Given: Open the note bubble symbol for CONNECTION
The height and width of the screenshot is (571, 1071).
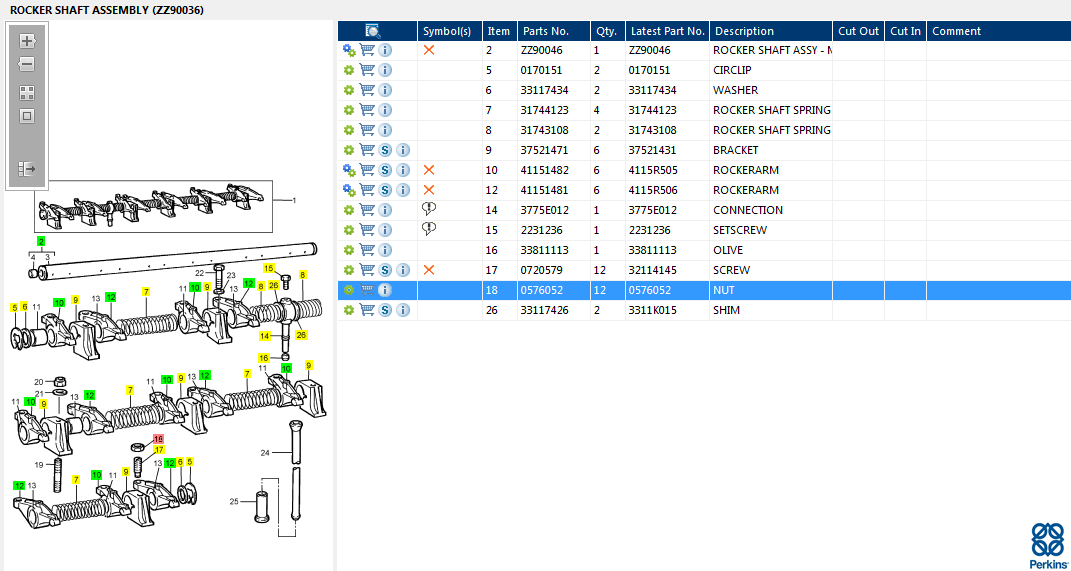Looking at the screenshot, I should point(429,210).
